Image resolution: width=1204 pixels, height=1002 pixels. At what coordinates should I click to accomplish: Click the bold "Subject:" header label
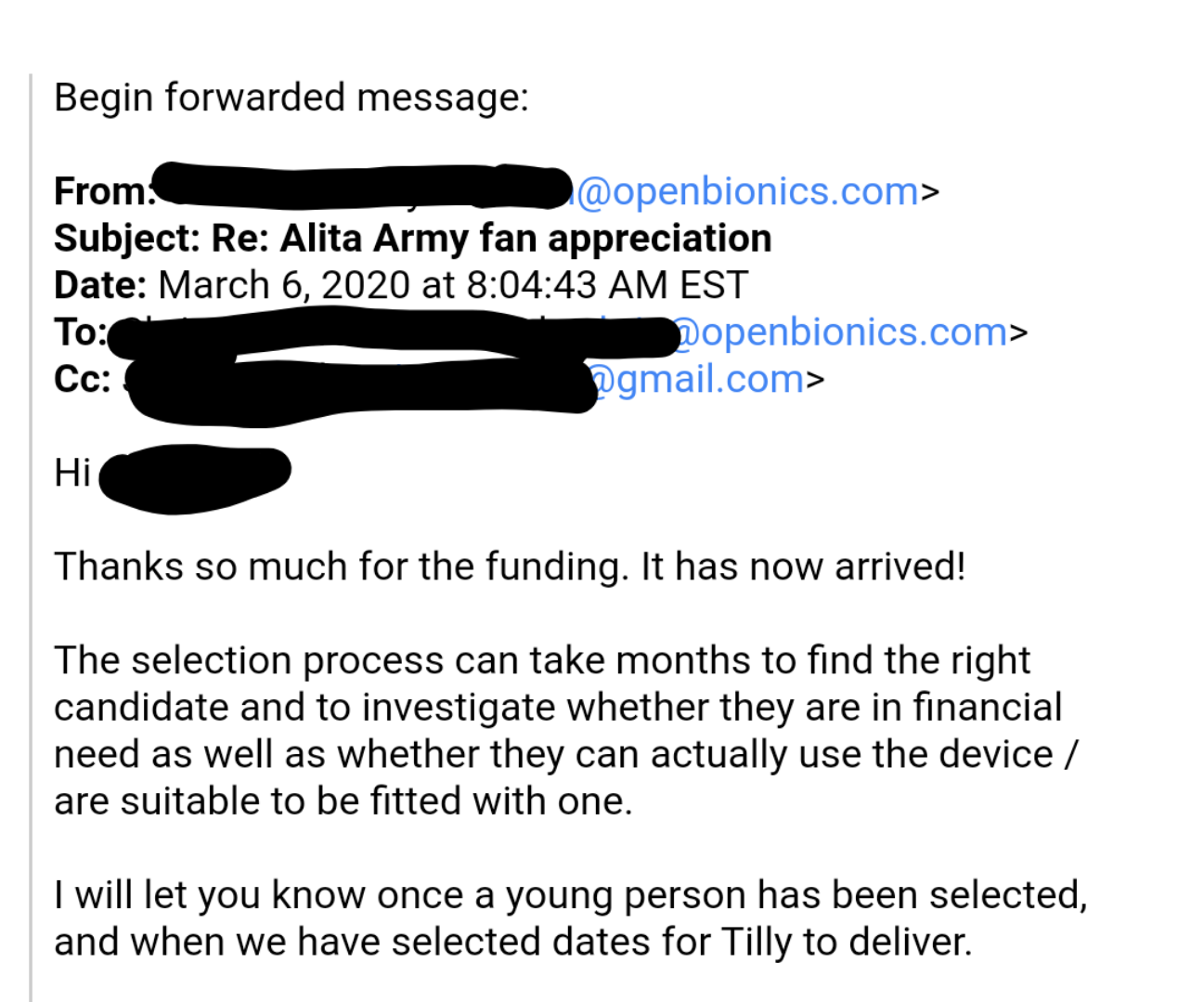click(x=127, y=238)
